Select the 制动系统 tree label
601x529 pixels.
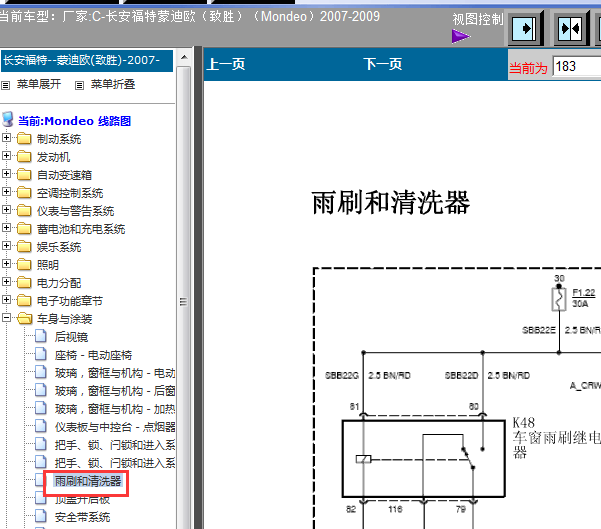59,139
